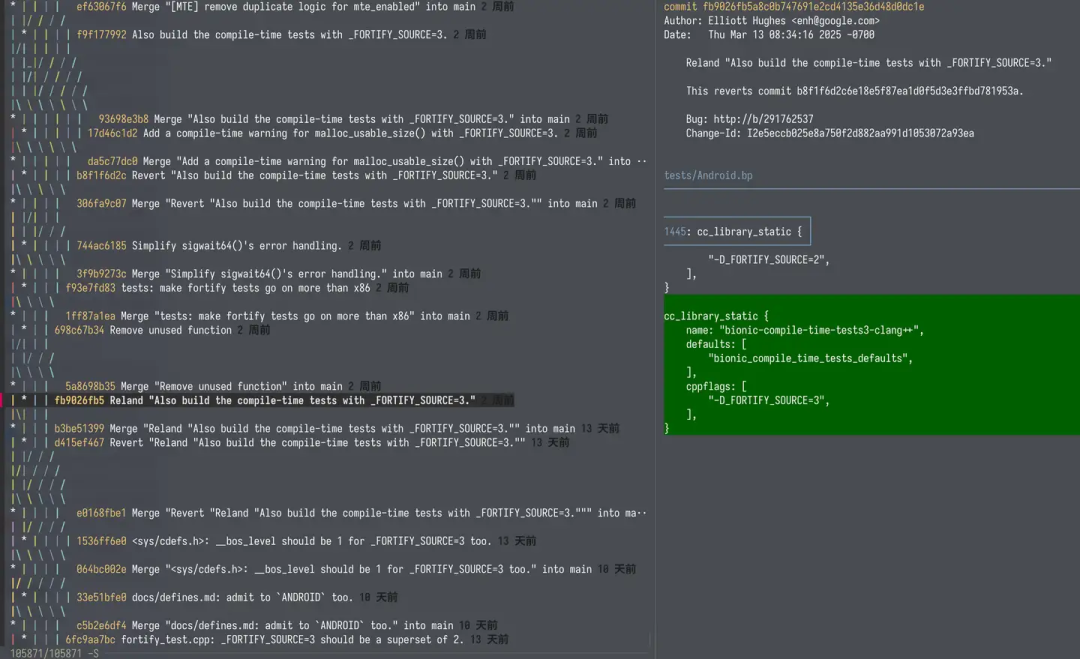Image resolution: width=1080 pixels, height=659 pixels.
Task: Click added line name: "bionic-compile-time-tests3-clang++"
Action: (804, 330)
